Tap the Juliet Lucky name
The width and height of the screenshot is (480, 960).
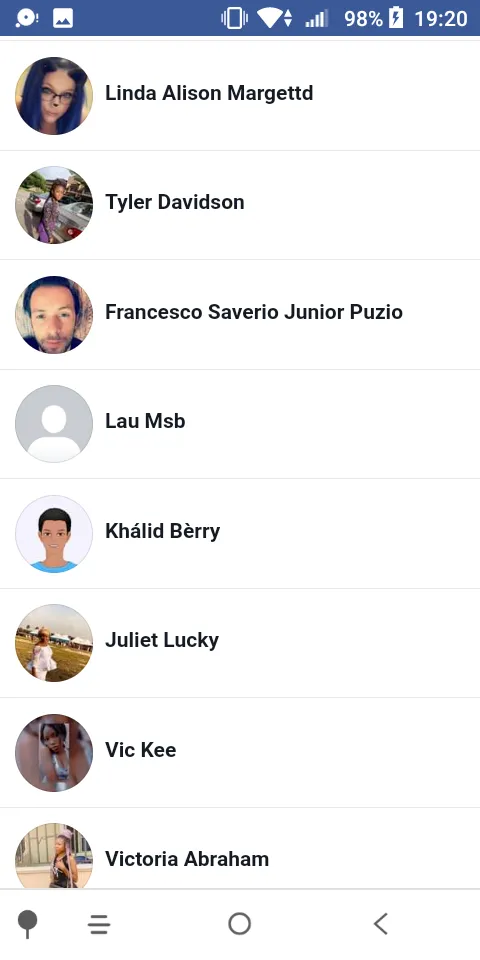pos(162,640)
